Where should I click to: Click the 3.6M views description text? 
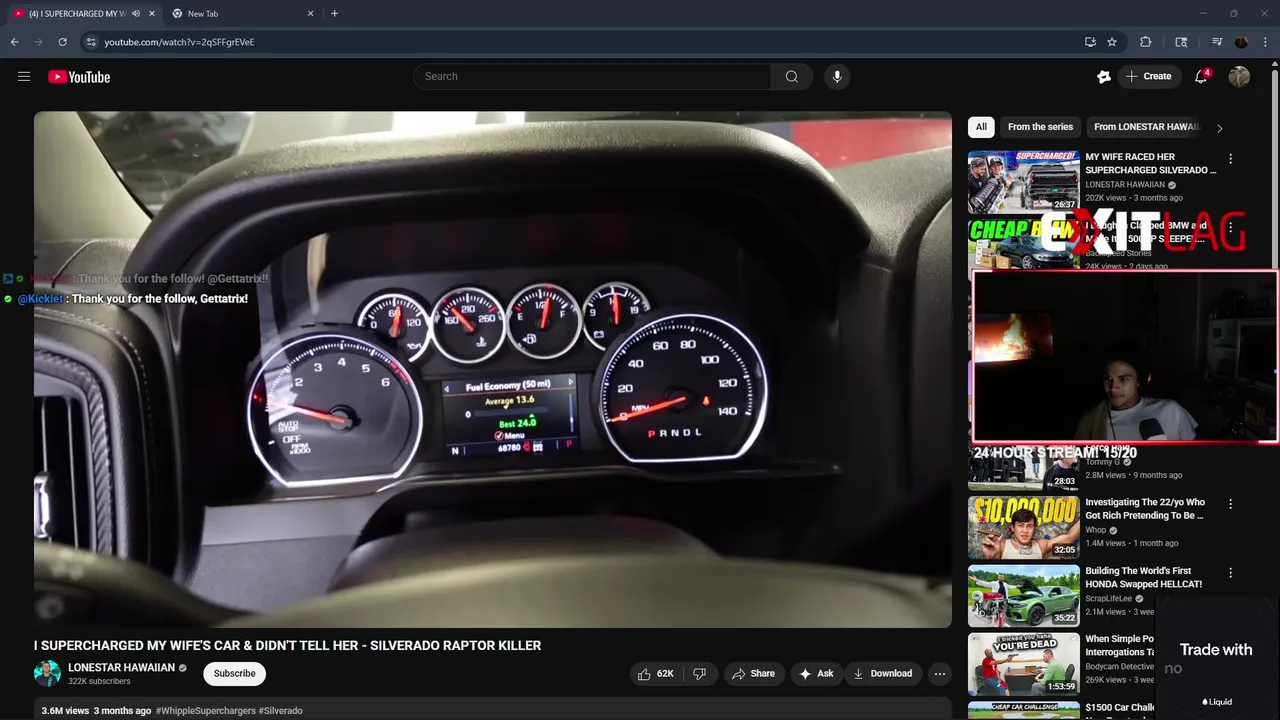(x=65, y=711)
